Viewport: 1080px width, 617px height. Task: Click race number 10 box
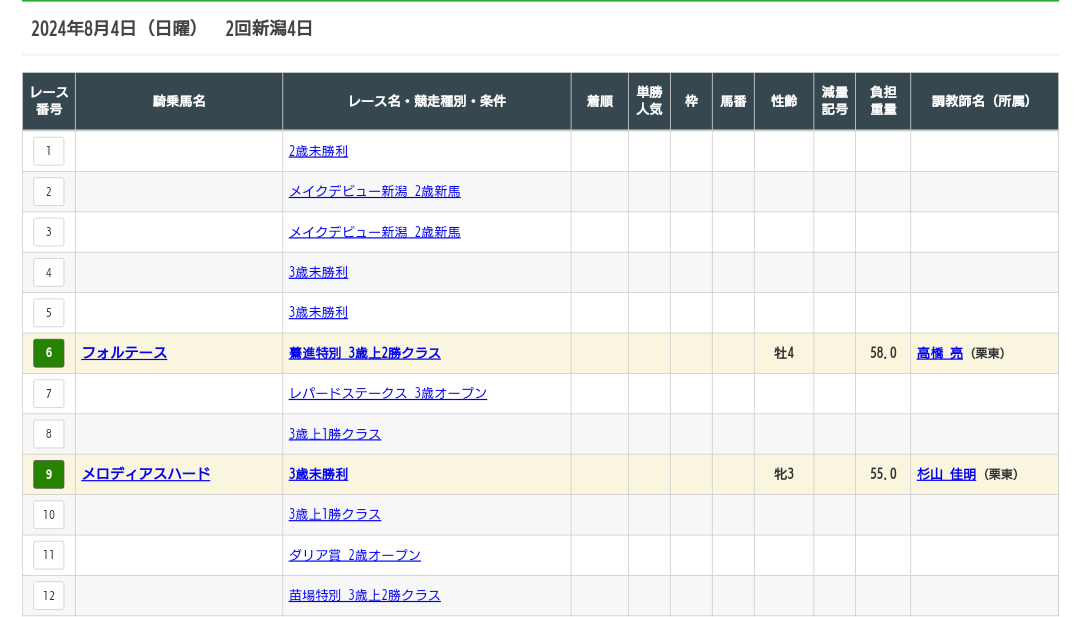pyautogui.click(x=48, y=514)
